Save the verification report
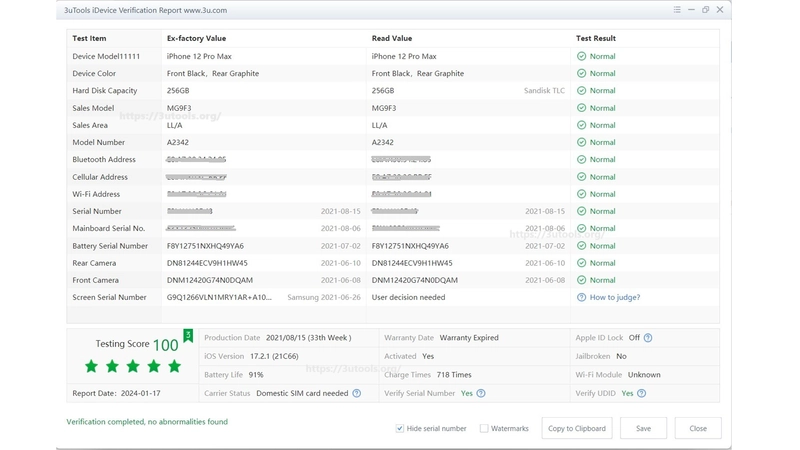Image resolution: width=800 pixels, height=450 pixels. point(643,429)
